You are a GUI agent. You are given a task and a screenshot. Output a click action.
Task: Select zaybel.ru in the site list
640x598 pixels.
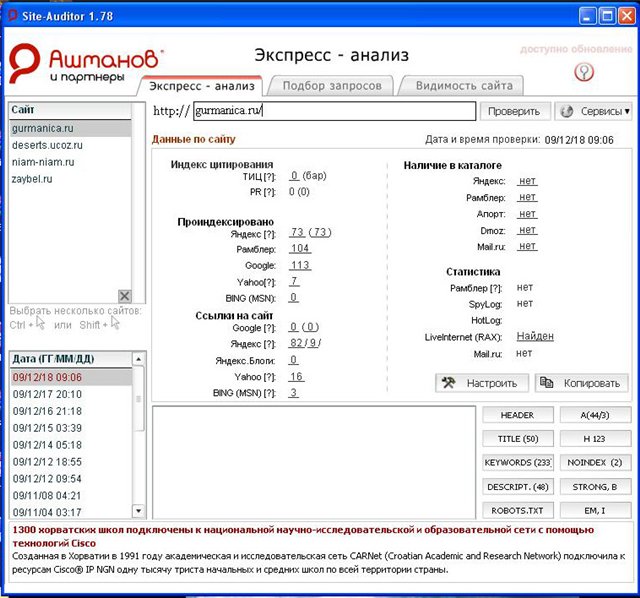click(34, 177)
